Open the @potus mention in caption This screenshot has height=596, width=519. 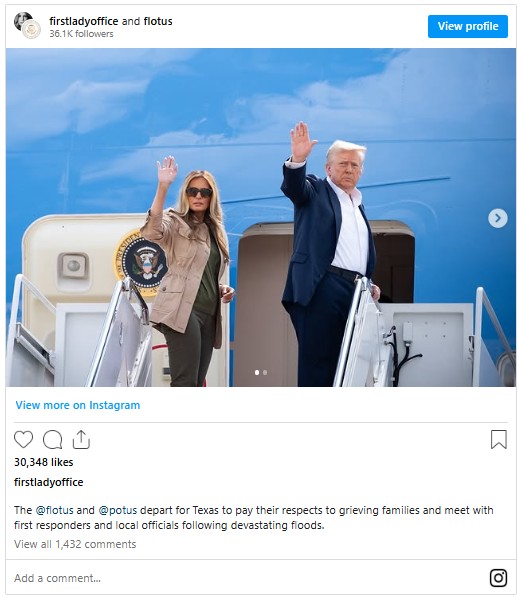tap(117, 510)
